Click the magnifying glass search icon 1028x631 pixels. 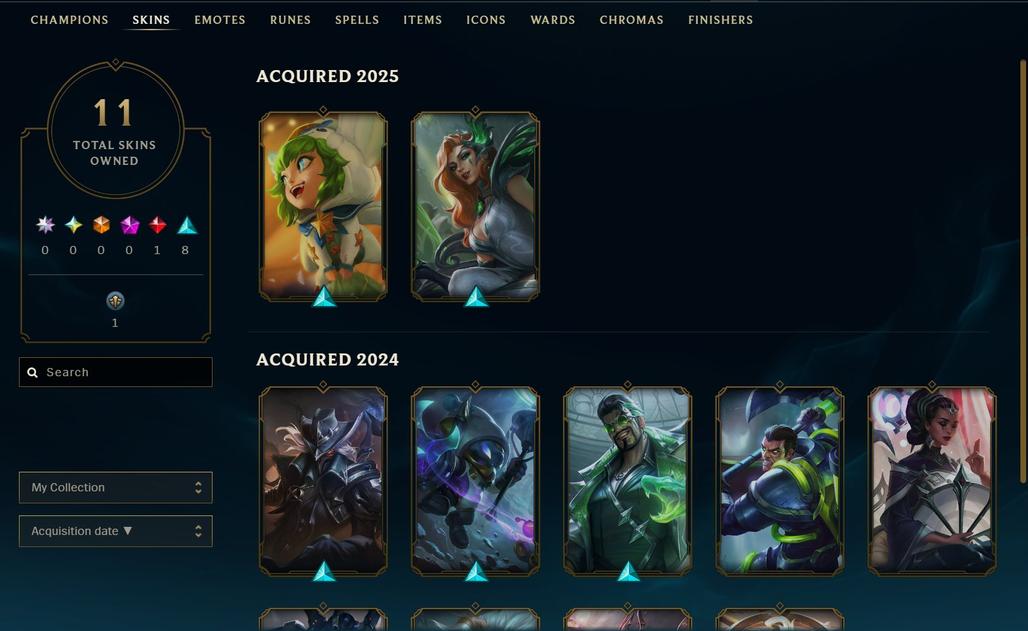click(32, 373)
